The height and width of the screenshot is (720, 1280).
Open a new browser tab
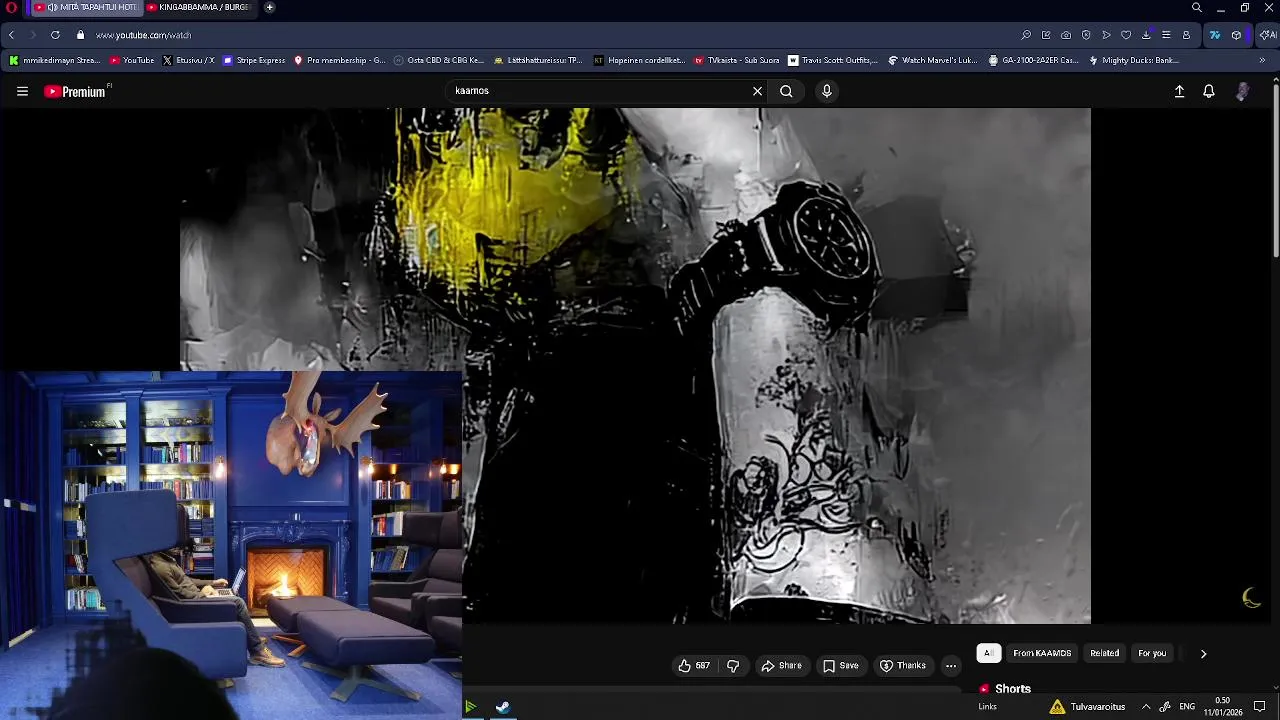(270, 7)
